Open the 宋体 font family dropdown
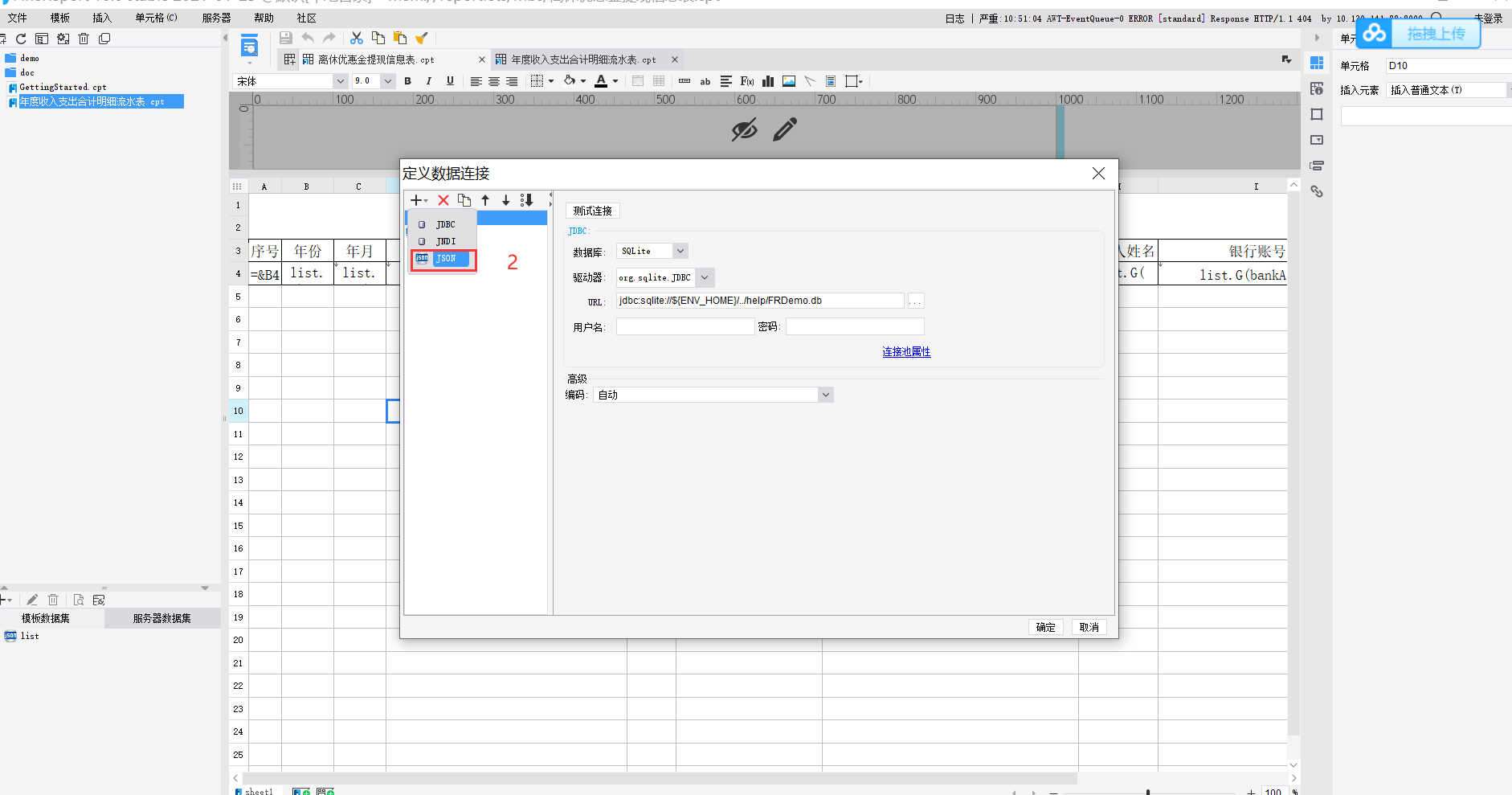 click(x=340, y=81)
